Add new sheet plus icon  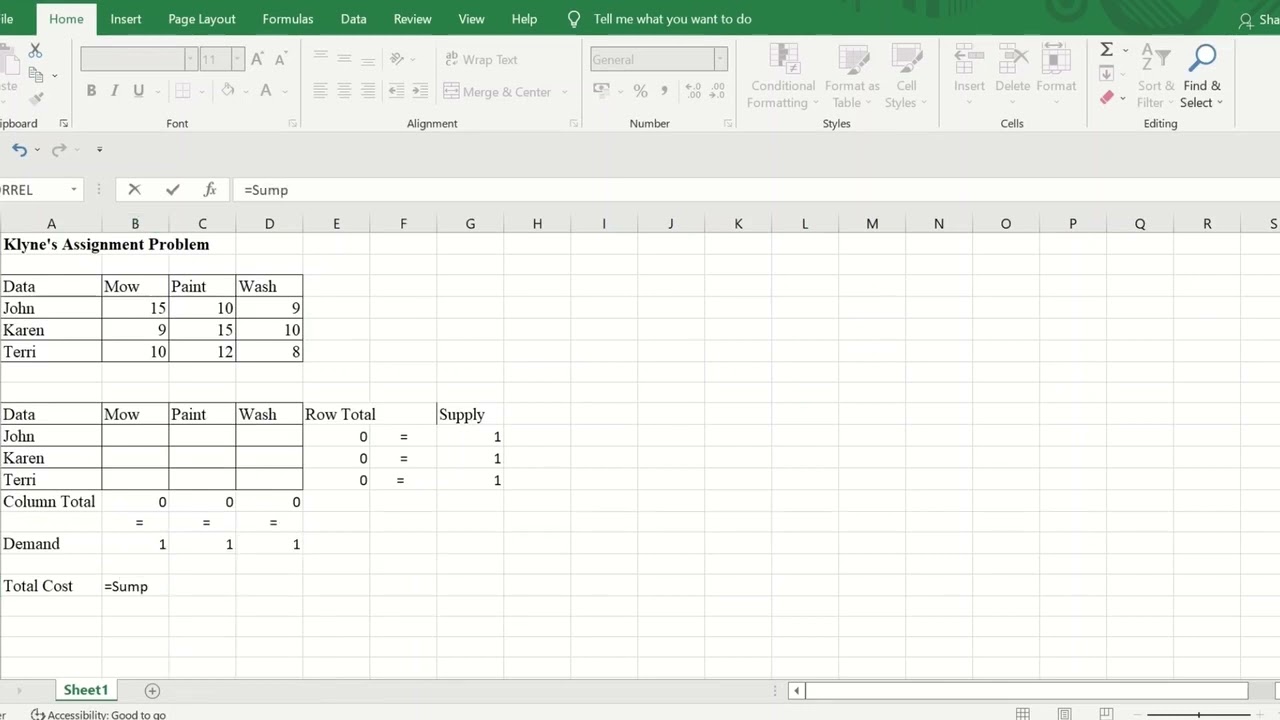tap(152, 690)
